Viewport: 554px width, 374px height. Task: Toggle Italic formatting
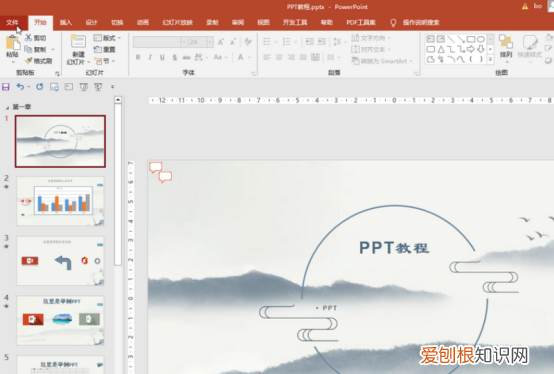point(150,57)
